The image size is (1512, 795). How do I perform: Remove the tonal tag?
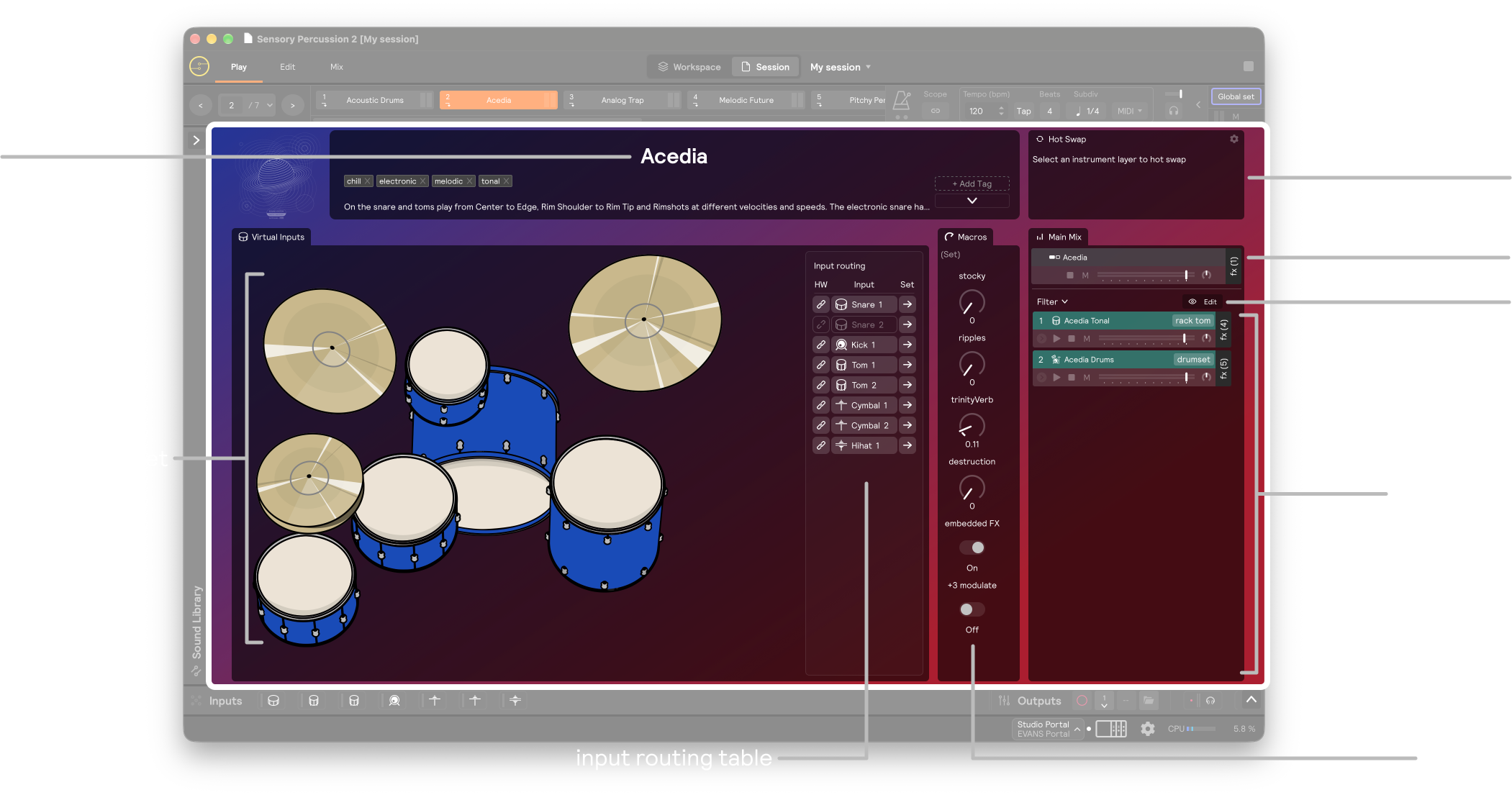pos(506,181)
